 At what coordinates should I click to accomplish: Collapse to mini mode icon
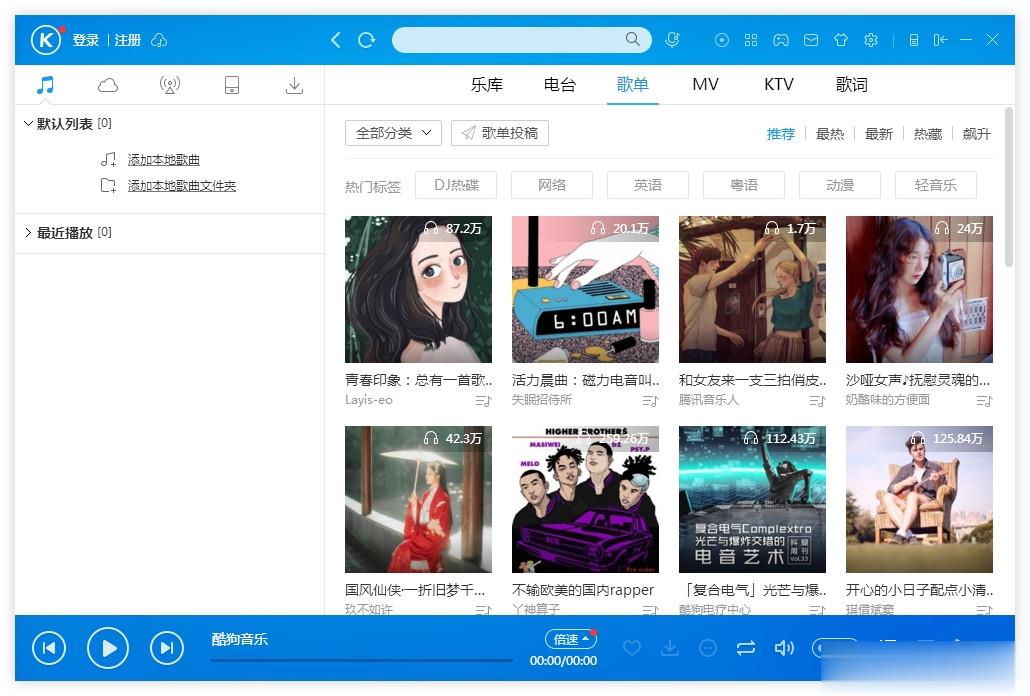[940, 40]
